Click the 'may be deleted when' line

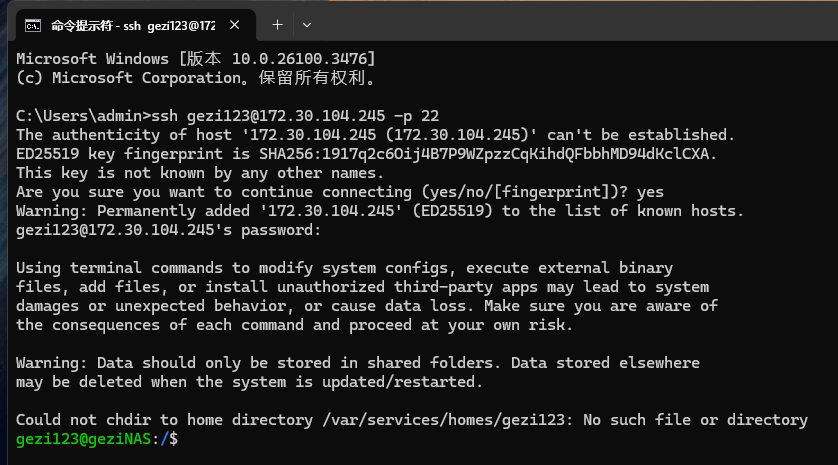point(249,382)
